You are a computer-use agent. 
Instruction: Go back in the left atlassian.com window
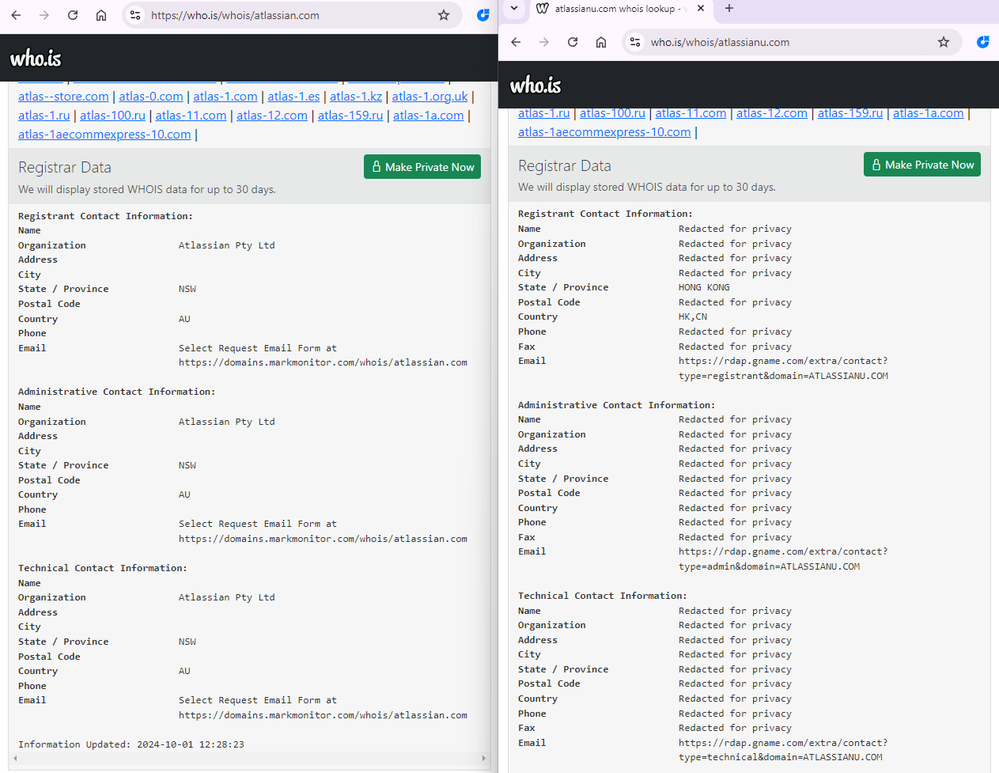pos(16,15)
